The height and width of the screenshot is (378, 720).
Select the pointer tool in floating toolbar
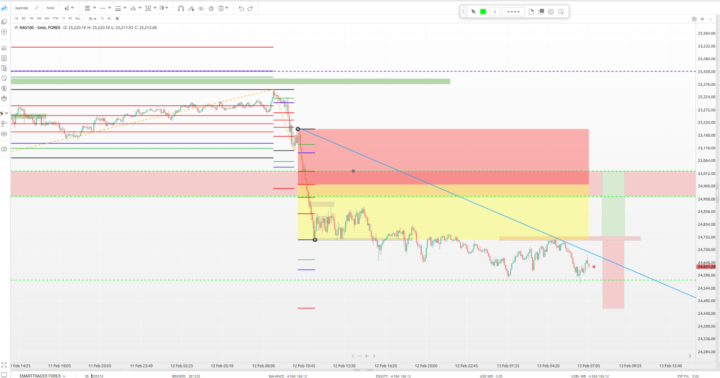tap(473, 11)
